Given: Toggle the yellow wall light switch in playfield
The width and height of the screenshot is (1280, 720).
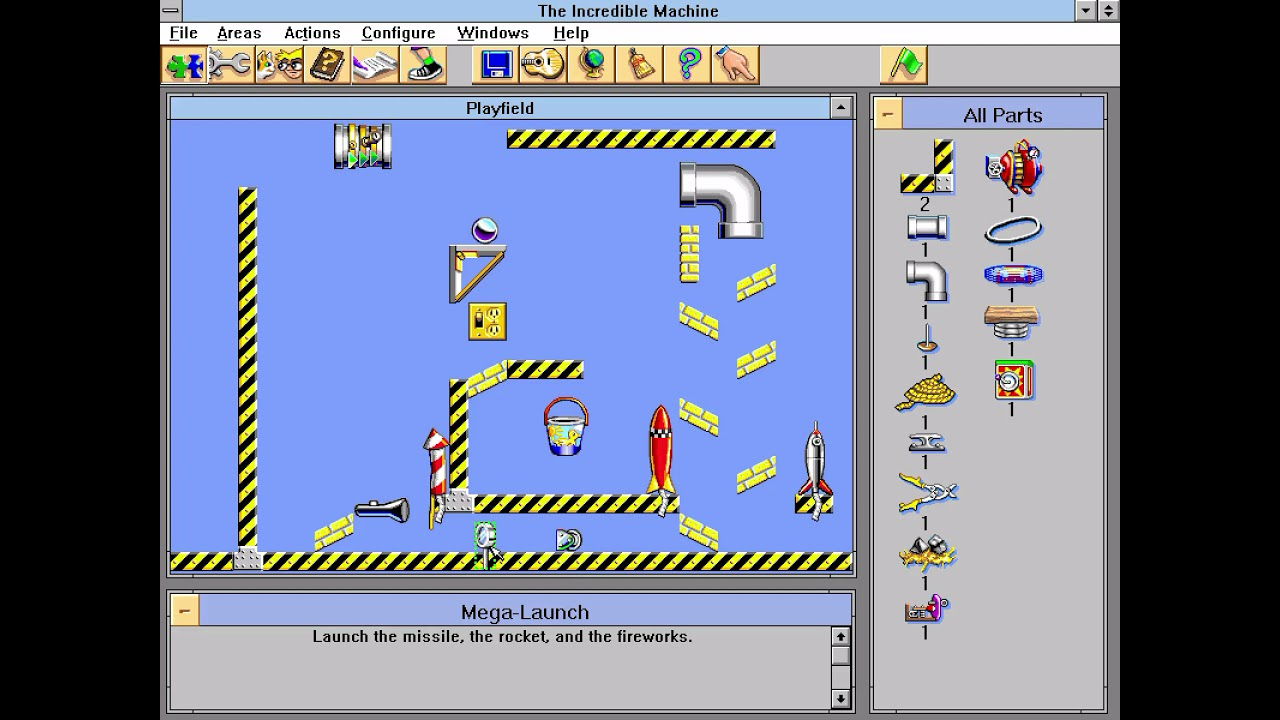Looking at the screenshot, I should pyautogui.click(x=487, y=322).
